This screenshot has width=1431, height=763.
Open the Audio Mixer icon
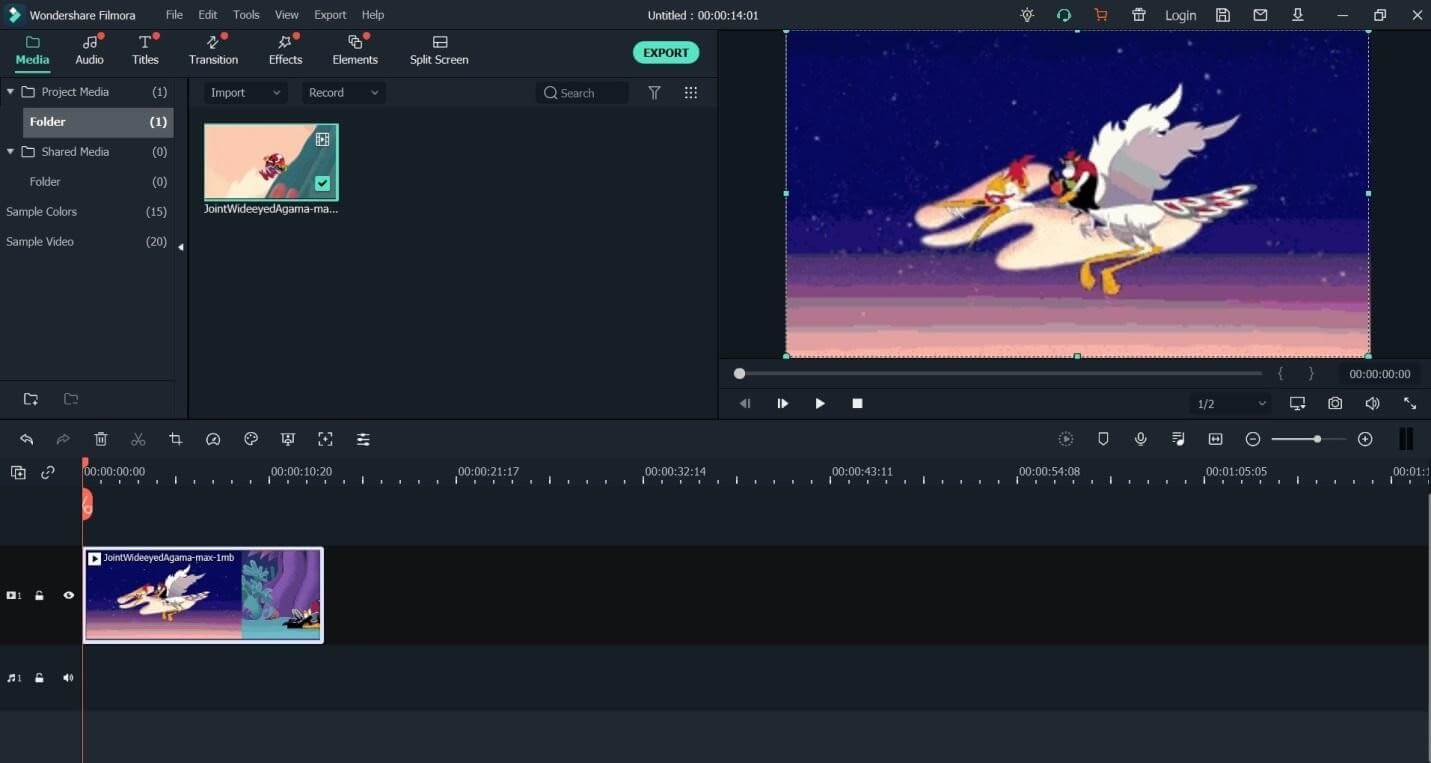point(1178,439)
